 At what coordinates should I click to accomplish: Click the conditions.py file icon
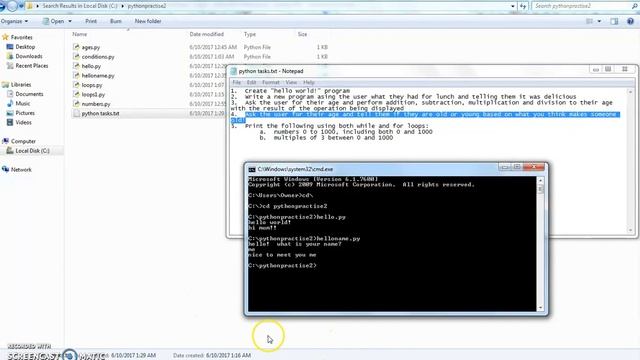76,56
